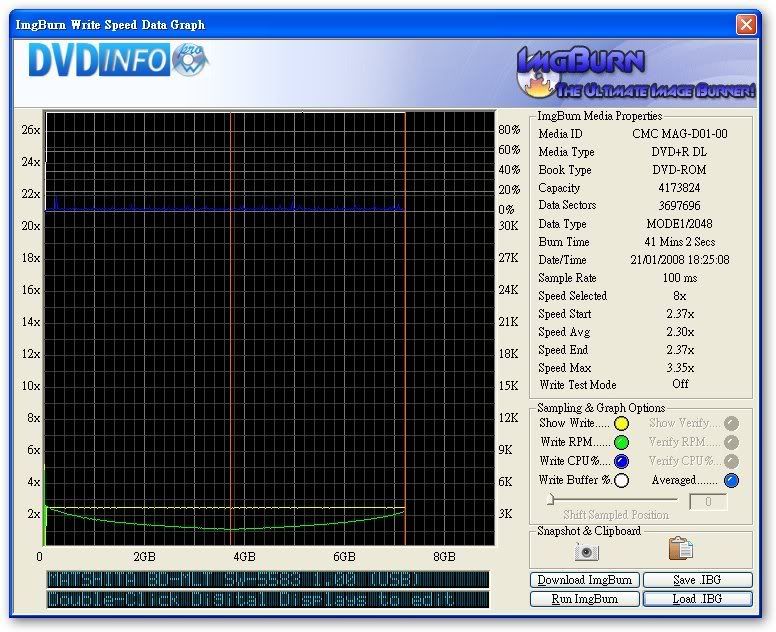Click the Double-Click Digital Displays text display
Viewport: 776px width, 632px height.
point(268,599)
